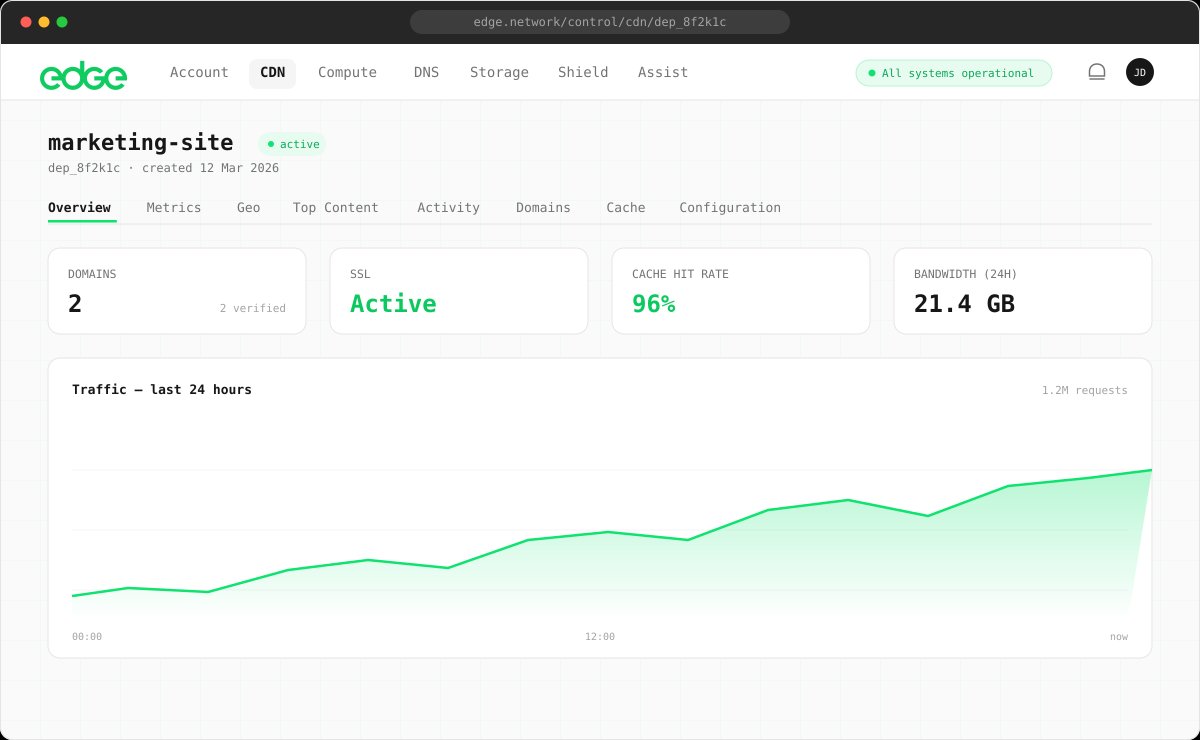
Task: Open the Assist navigation item
Action: [663, 72]
